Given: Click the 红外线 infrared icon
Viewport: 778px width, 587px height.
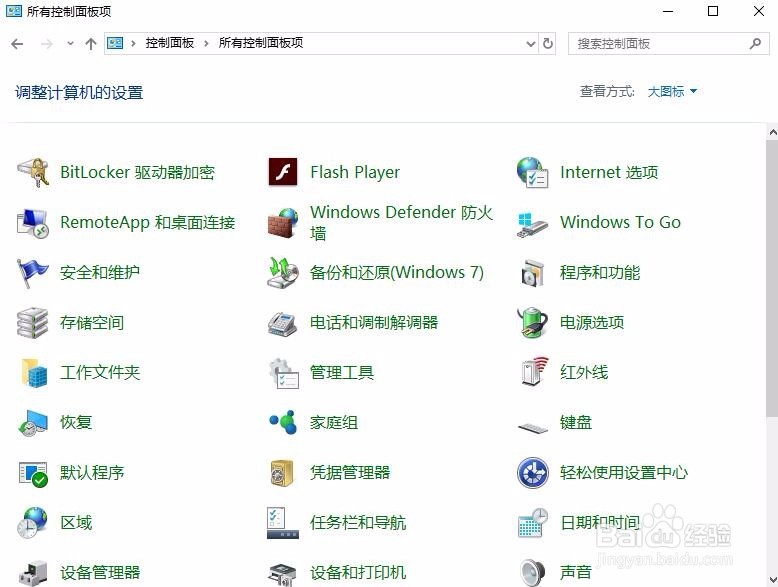Looking at the screenshot, I should coord(534,372).
